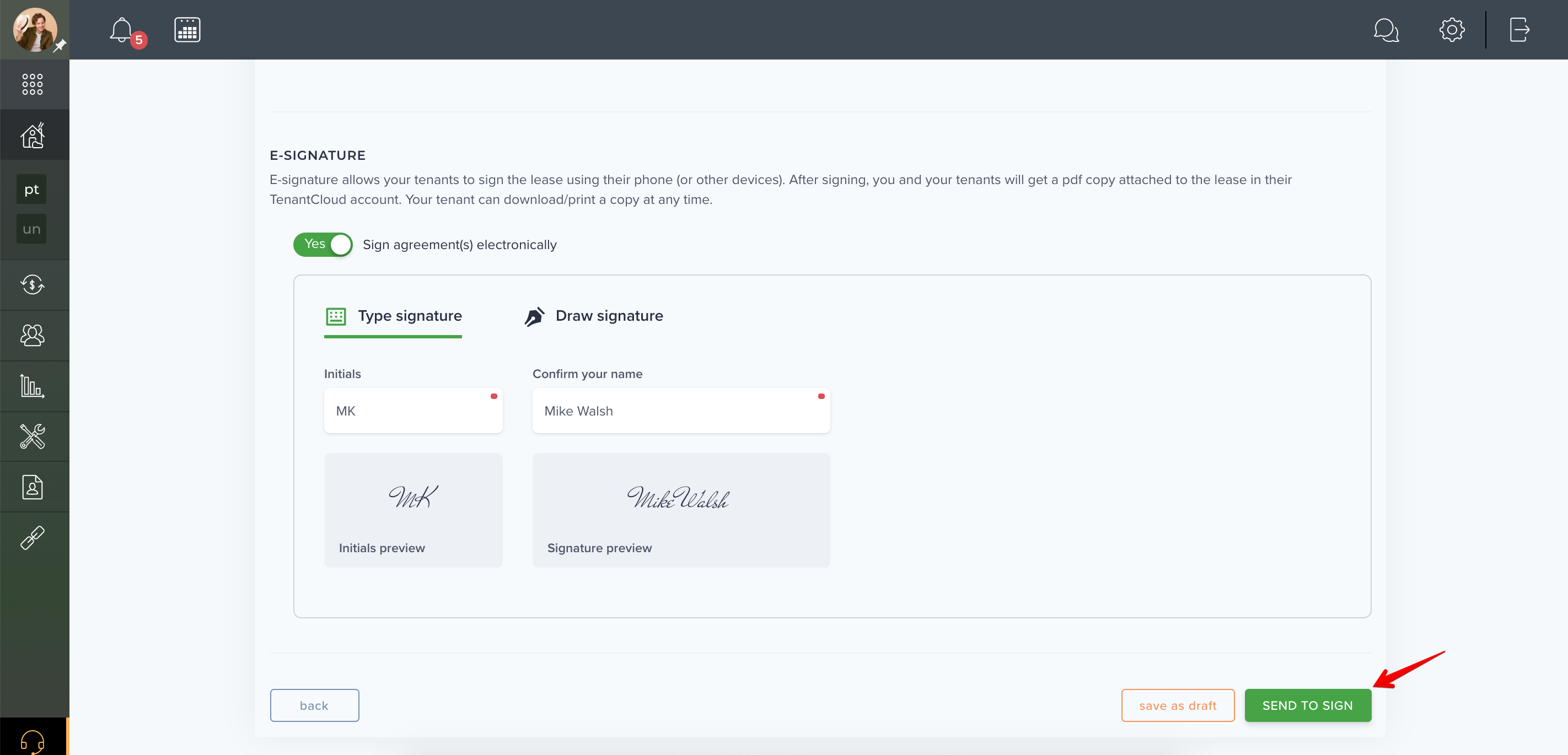Click SEND TO SIGN button
The height and width of the screenshot is (755, 1568).
pos(1307,705)
